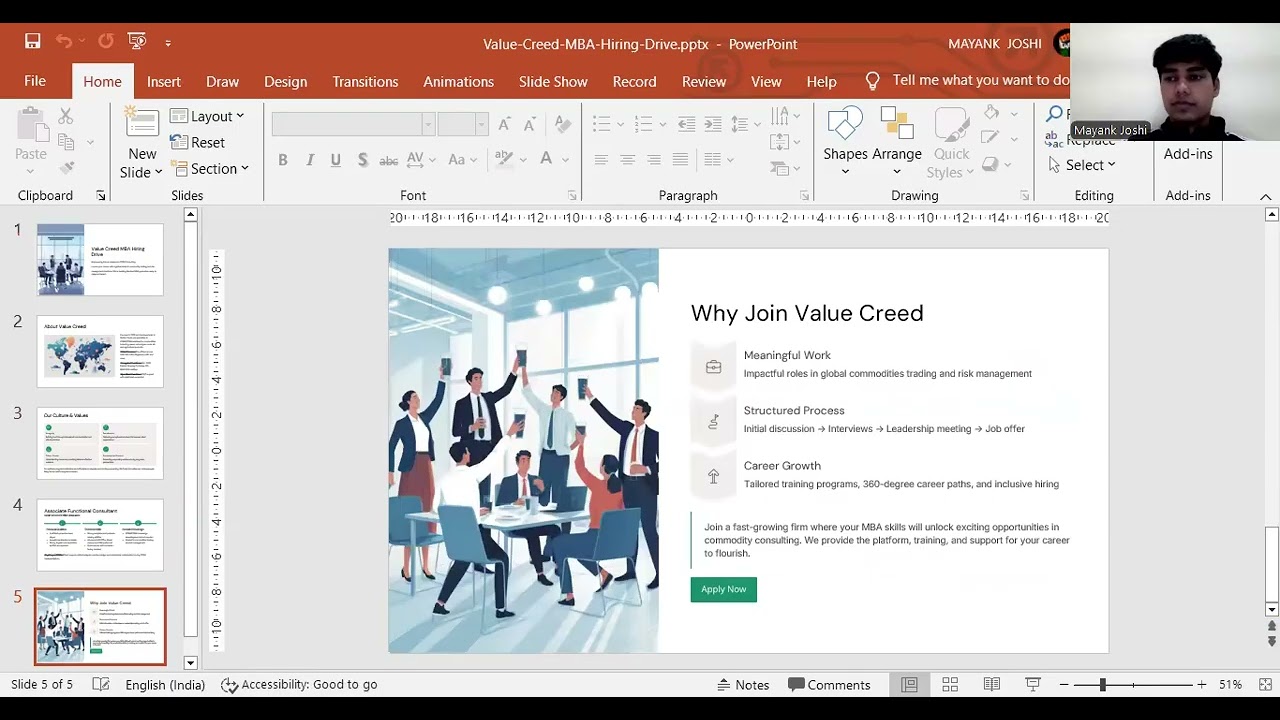The height and width of the screenshot is (720, 1280).
Task: Click the Notes button in status bar
Action: (744, 685)
